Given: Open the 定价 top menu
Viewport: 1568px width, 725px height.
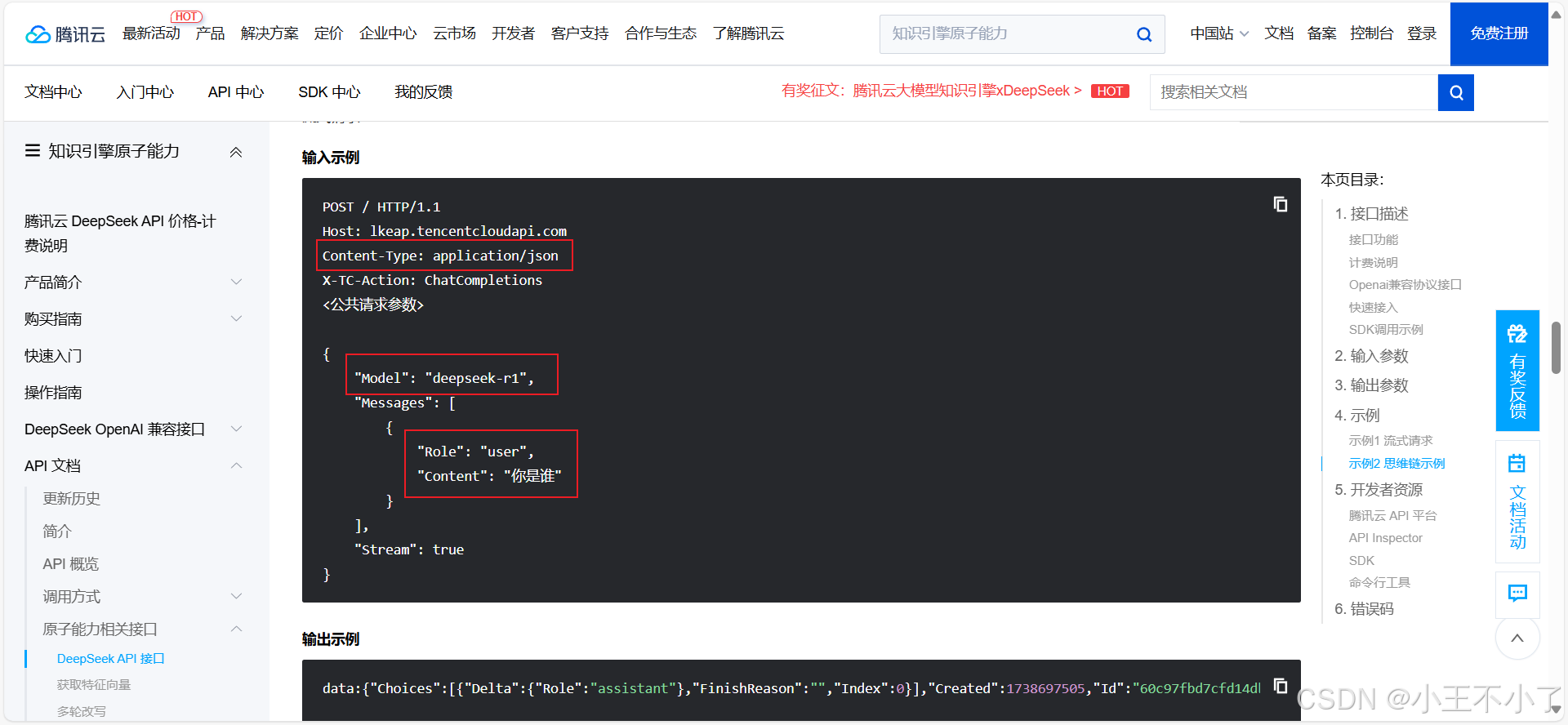Looking at the screenshot, I should 328,33.
